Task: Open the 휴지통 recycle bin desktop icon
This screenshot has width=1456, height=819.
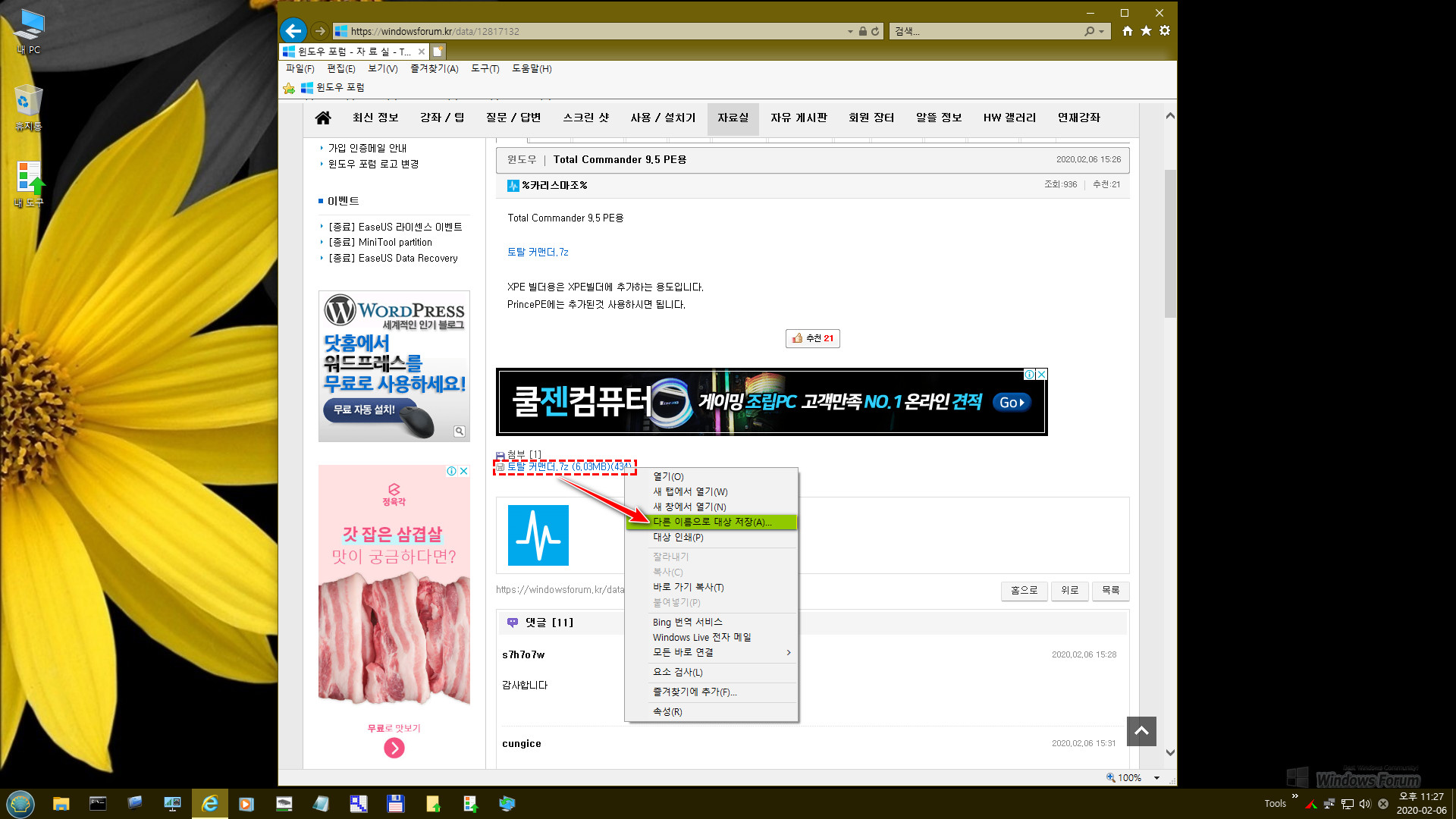Action: click(29, 108)
